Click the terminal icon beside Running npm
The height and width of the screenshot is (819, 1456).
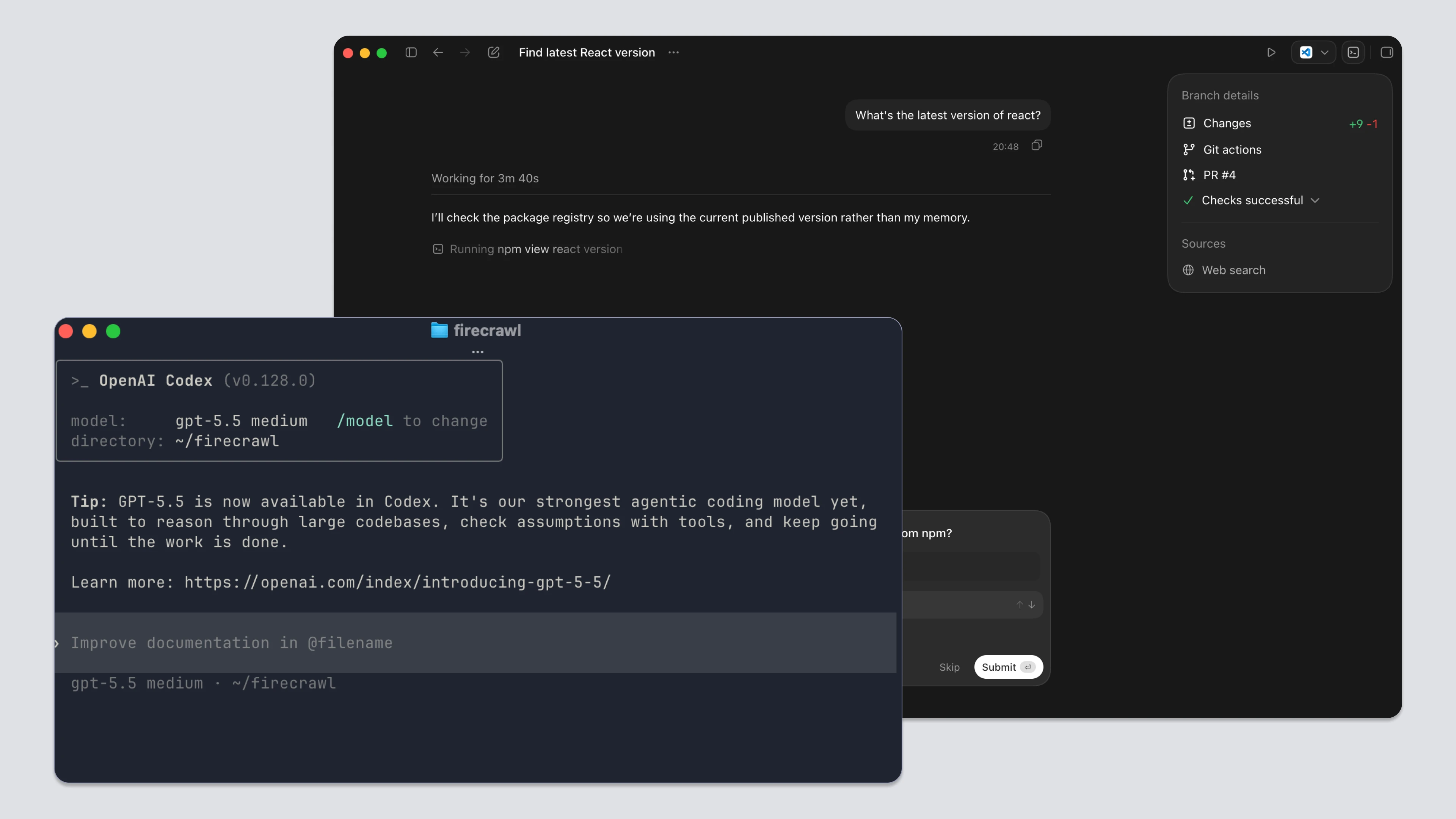pos(438,249)
